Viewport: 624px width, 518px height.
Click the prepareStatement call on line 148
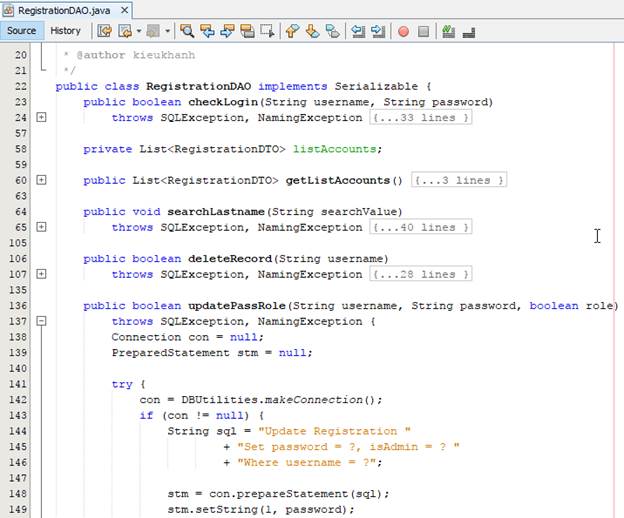click(292, 494)
